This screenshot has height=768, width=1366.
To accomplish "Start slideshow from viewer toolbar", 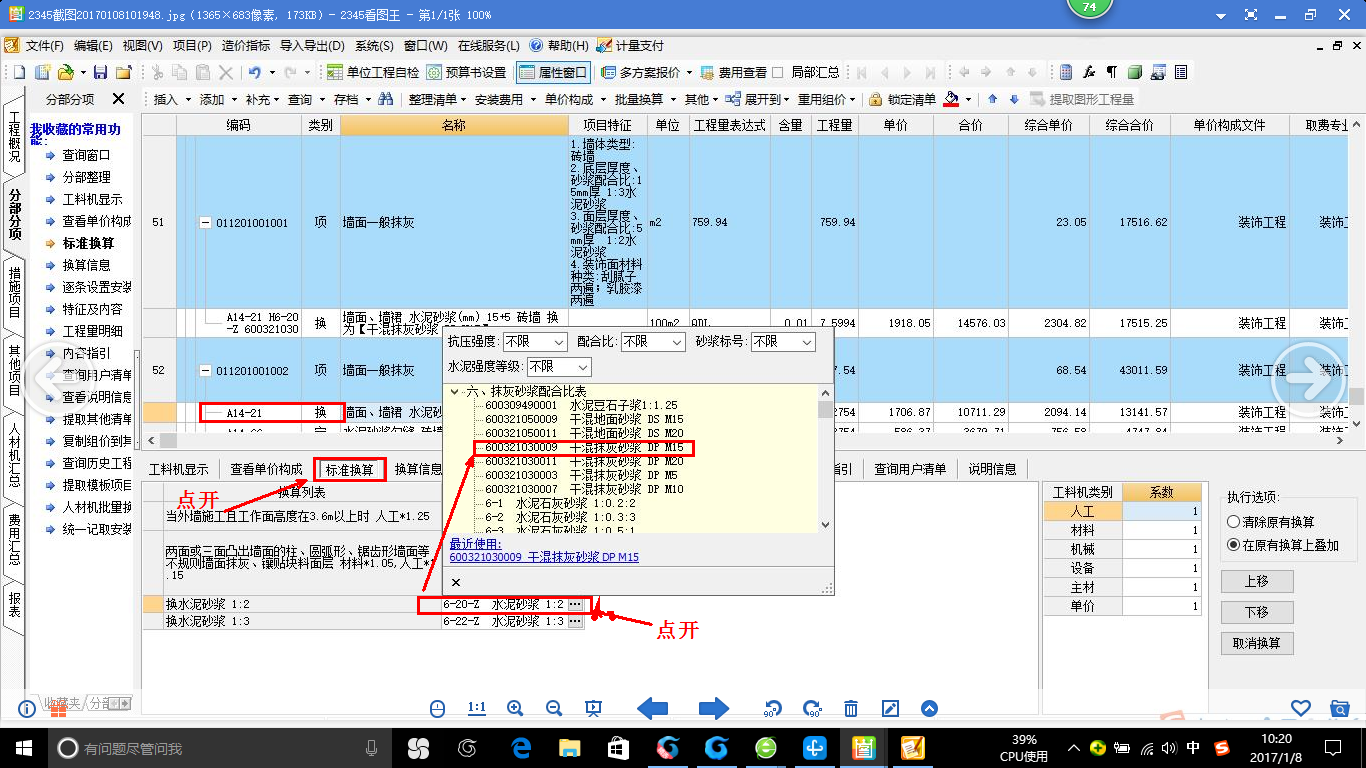I will pos(593,708).
